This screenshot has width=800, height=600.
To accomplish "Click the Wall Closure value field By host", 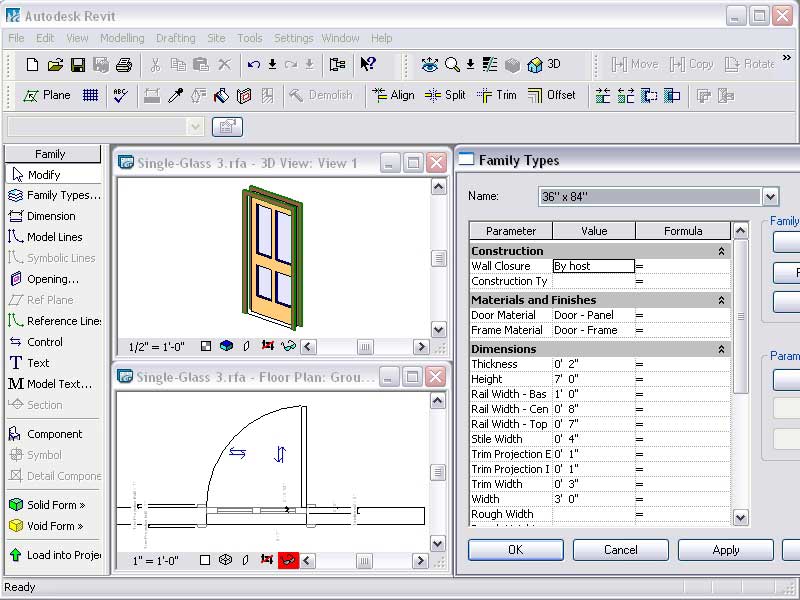I will 594,266.
